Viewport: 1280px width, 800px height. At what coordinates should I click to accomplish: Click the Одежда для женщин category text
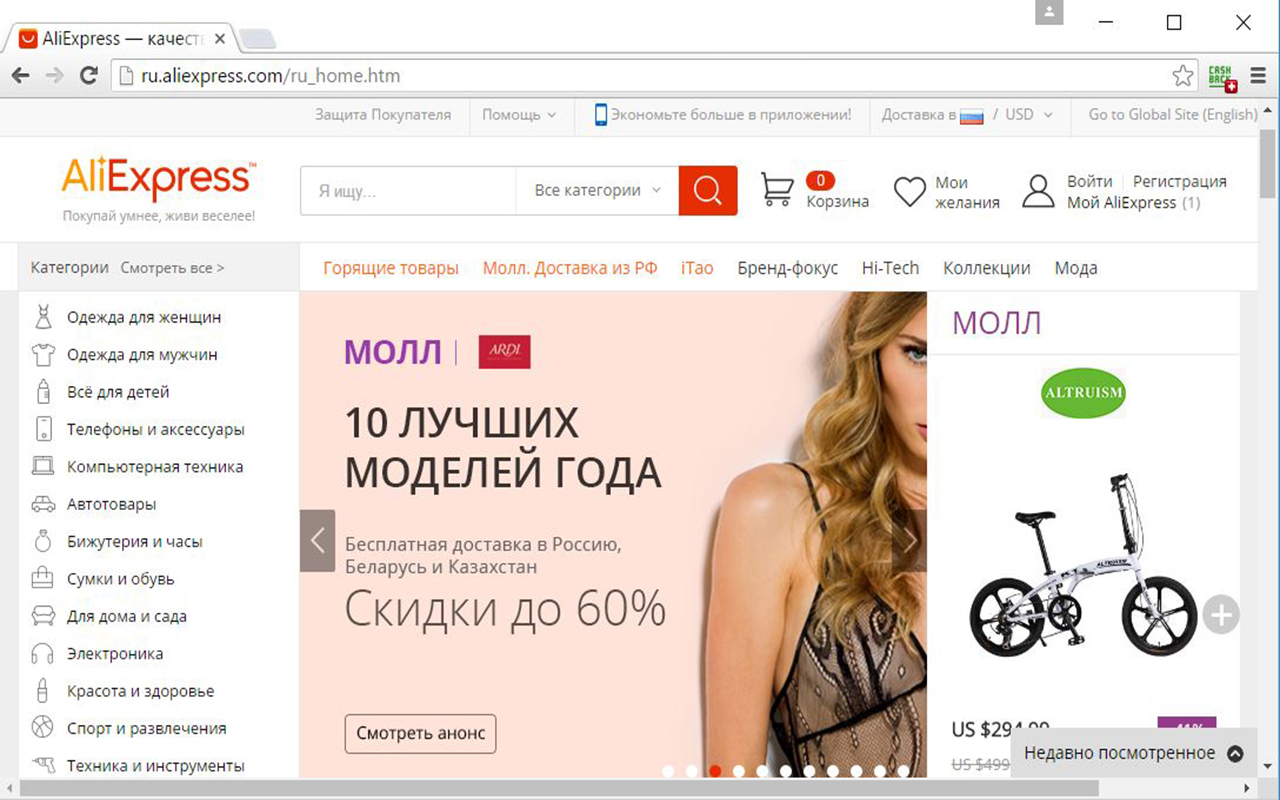click(x=144, y=318)
